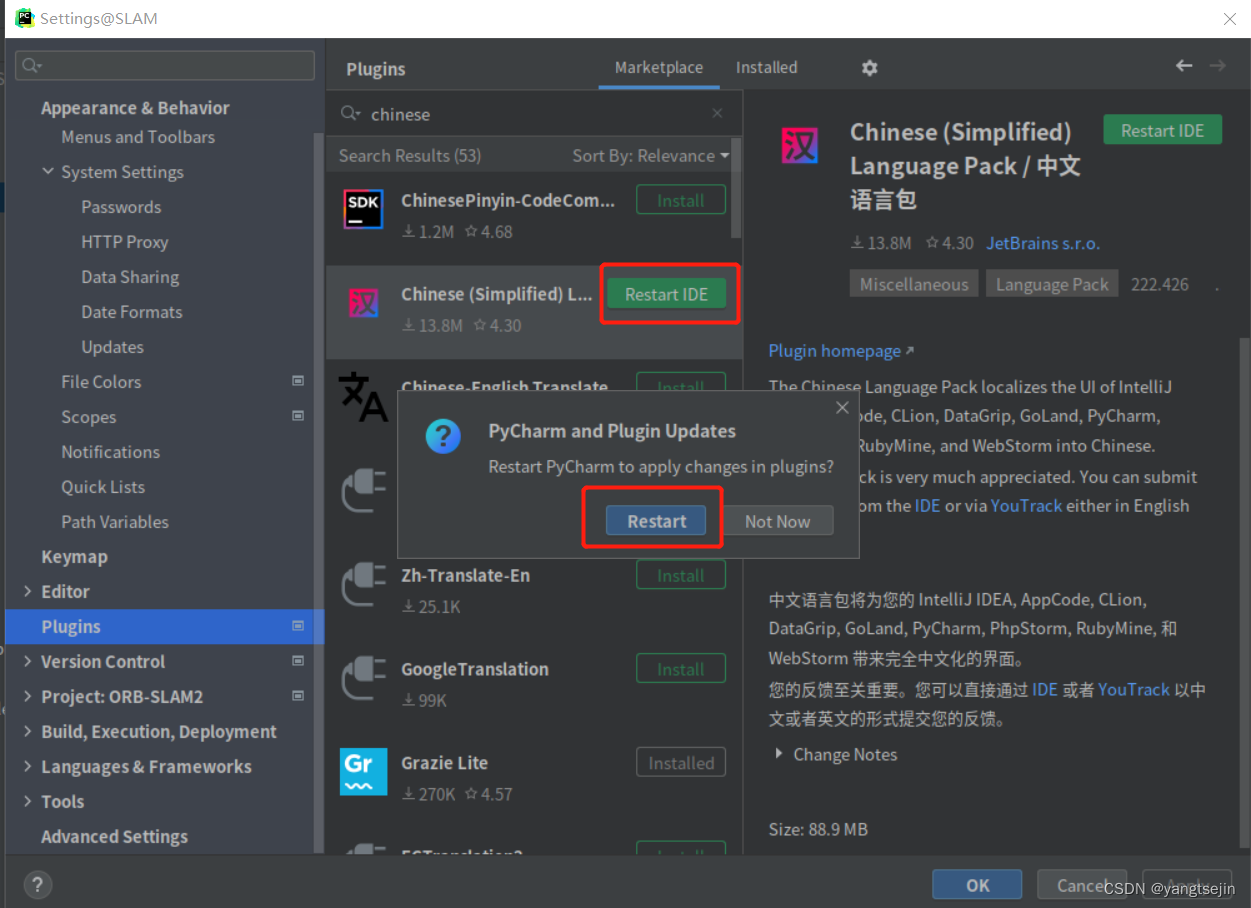Click the project-level marker icon beside Scopes
The width and height of the screenshot is (1251, 908).
coord(297,416)
